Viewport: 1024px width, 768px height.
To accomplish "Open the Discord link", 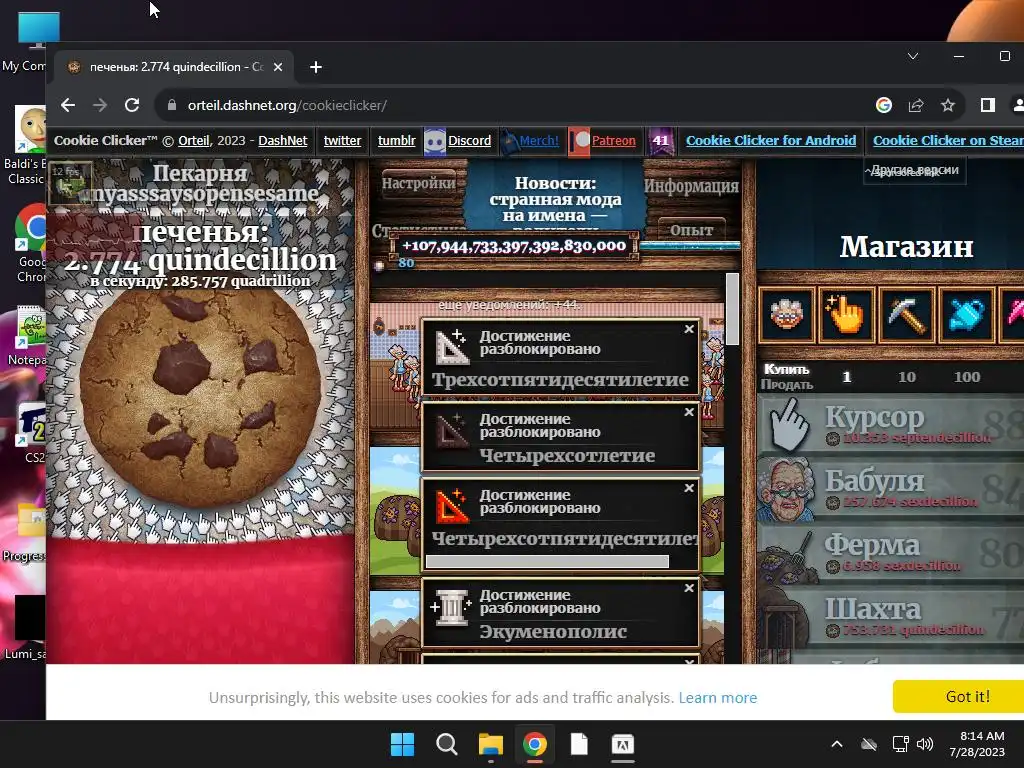I will [469, 140].
